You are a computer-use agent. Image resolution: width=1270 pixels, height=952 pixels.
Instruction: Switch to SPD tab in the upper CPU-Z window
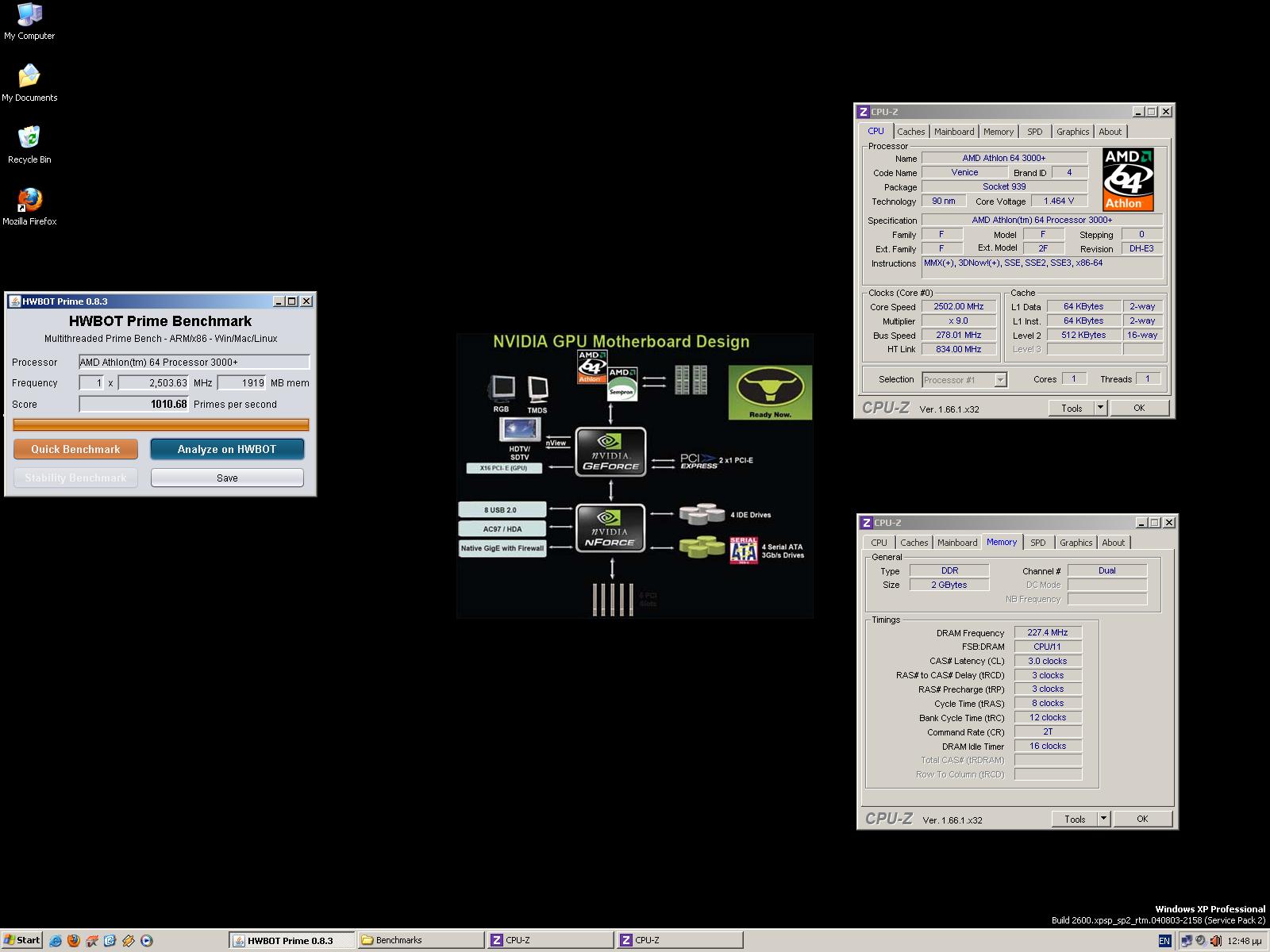tap(1035, 132)
